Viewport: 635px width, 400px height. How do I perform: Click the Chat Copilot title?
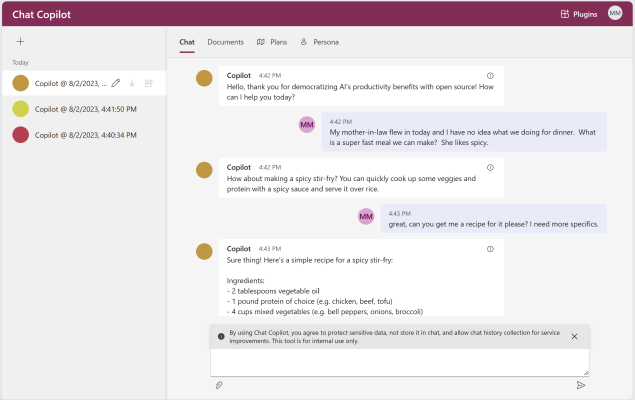pyautogui.click(x=41, y=14)
